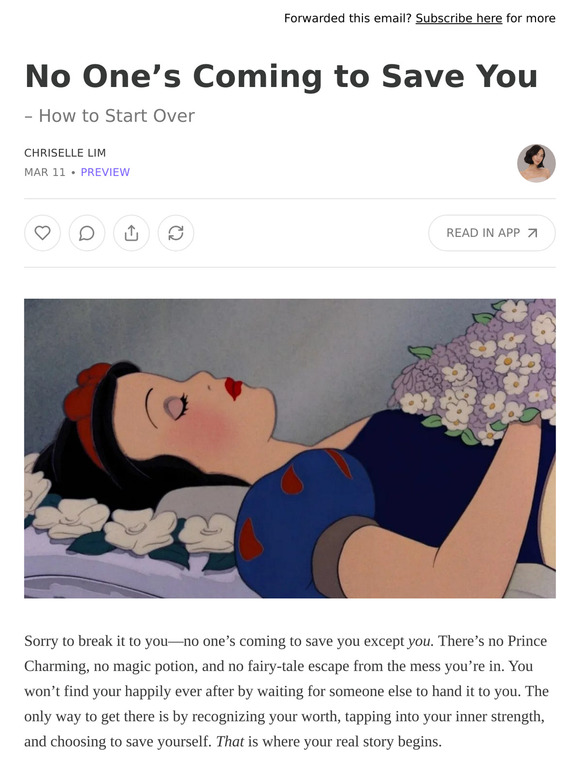The image size is (580, 774).
Task: Click the words for more after Subscribe
Action: 531,18
